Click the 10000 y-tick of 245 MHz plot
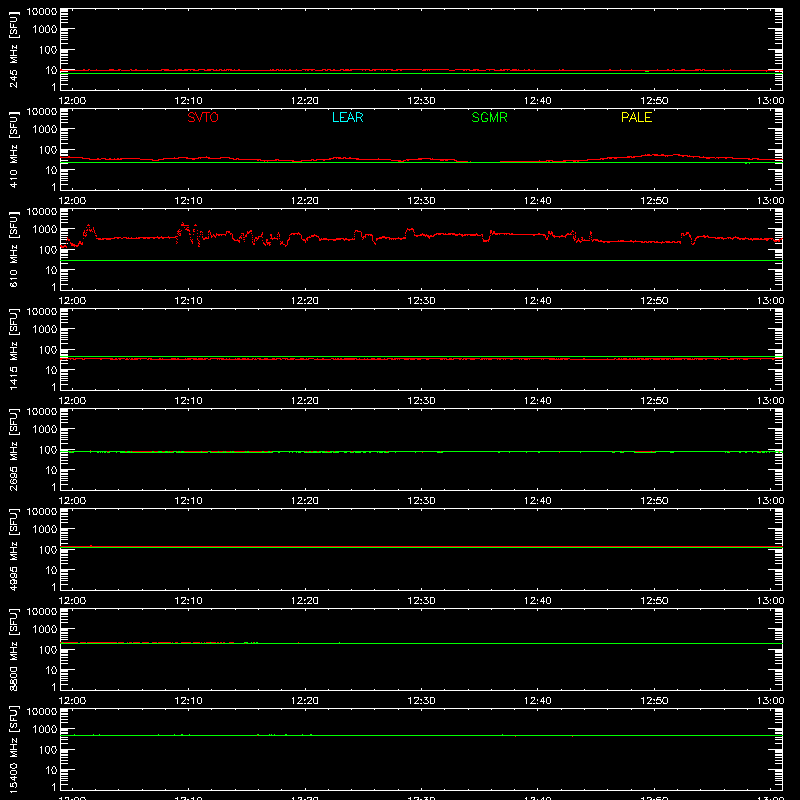800x800 pixels. click(x=42, y=12)
